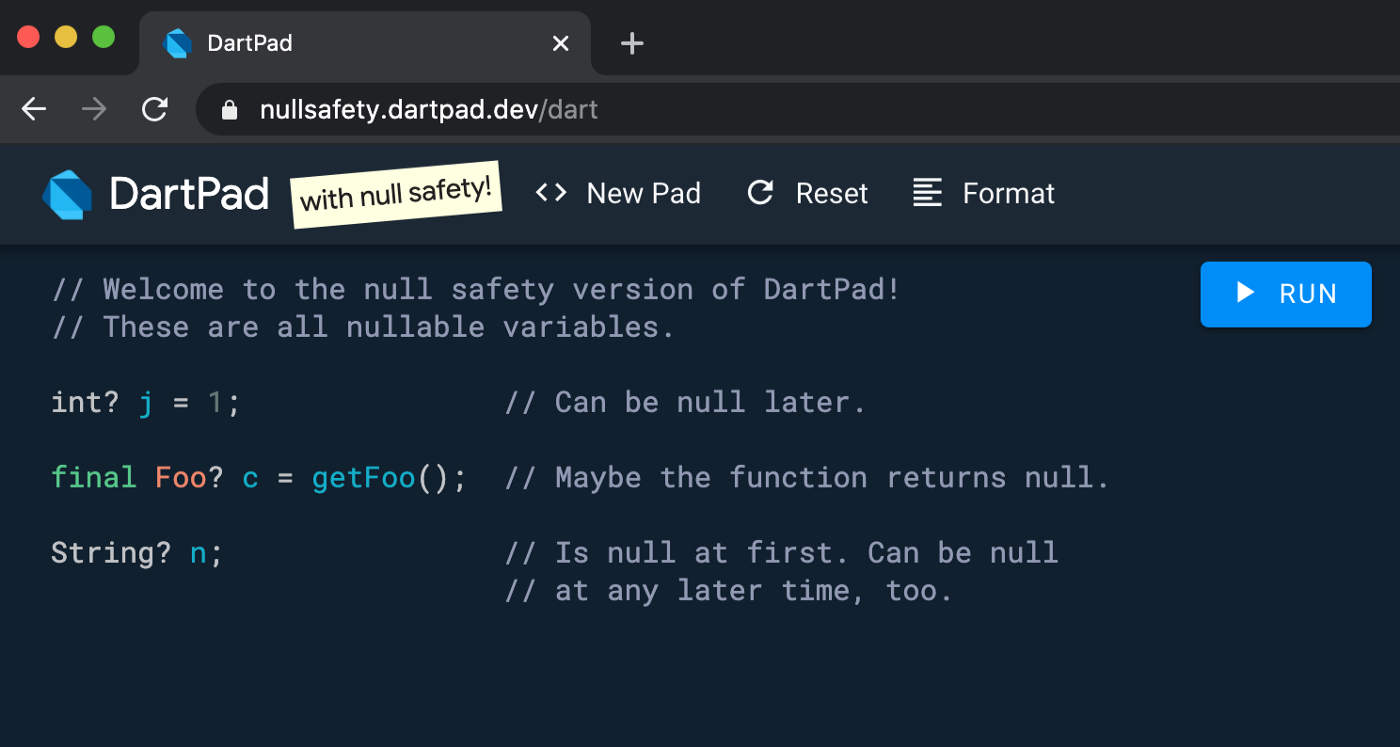
Task: Click the 'with null safety!' badge
Action: pos(396,194)
